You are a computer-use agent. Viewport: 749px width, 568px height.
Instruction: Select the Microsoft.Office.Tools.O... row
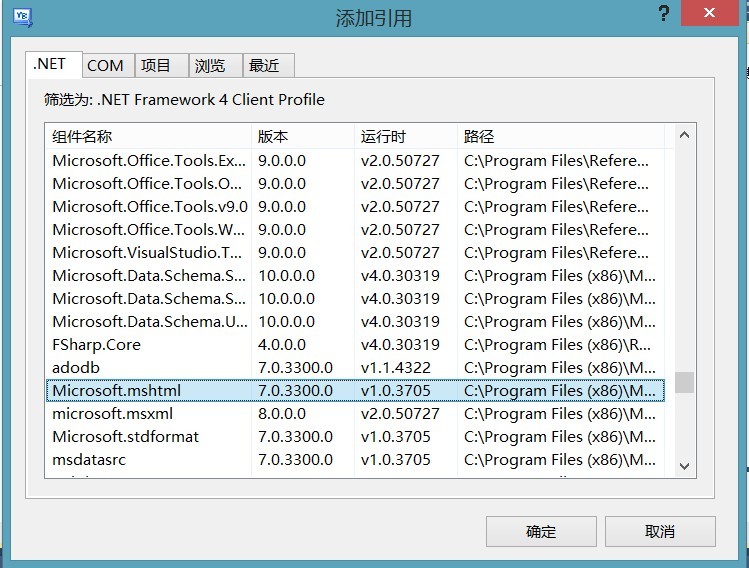pos(355,184)
